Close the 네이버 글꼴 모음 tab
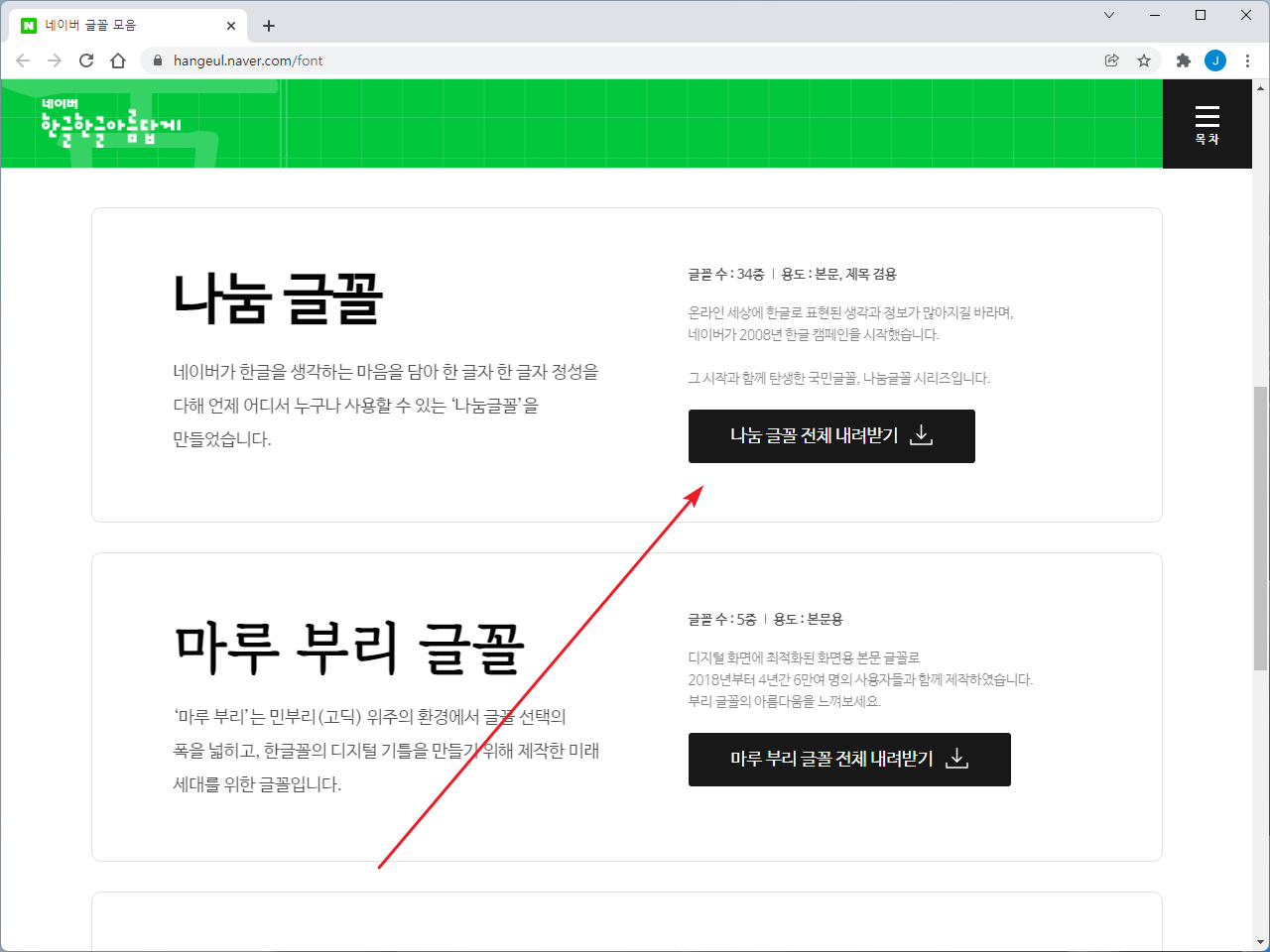The height and width of the screenshot is (952, 1270). [231, 26]
